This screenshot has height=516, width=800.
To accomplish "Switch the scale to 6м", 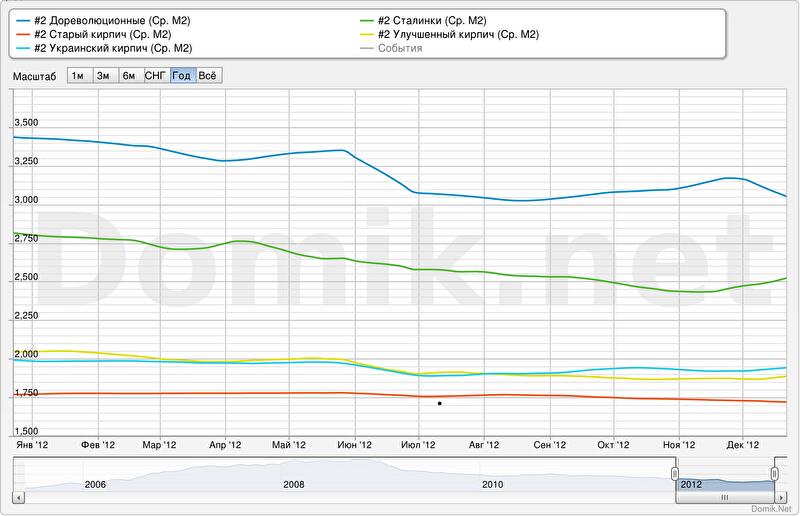I will coord(129,76).
